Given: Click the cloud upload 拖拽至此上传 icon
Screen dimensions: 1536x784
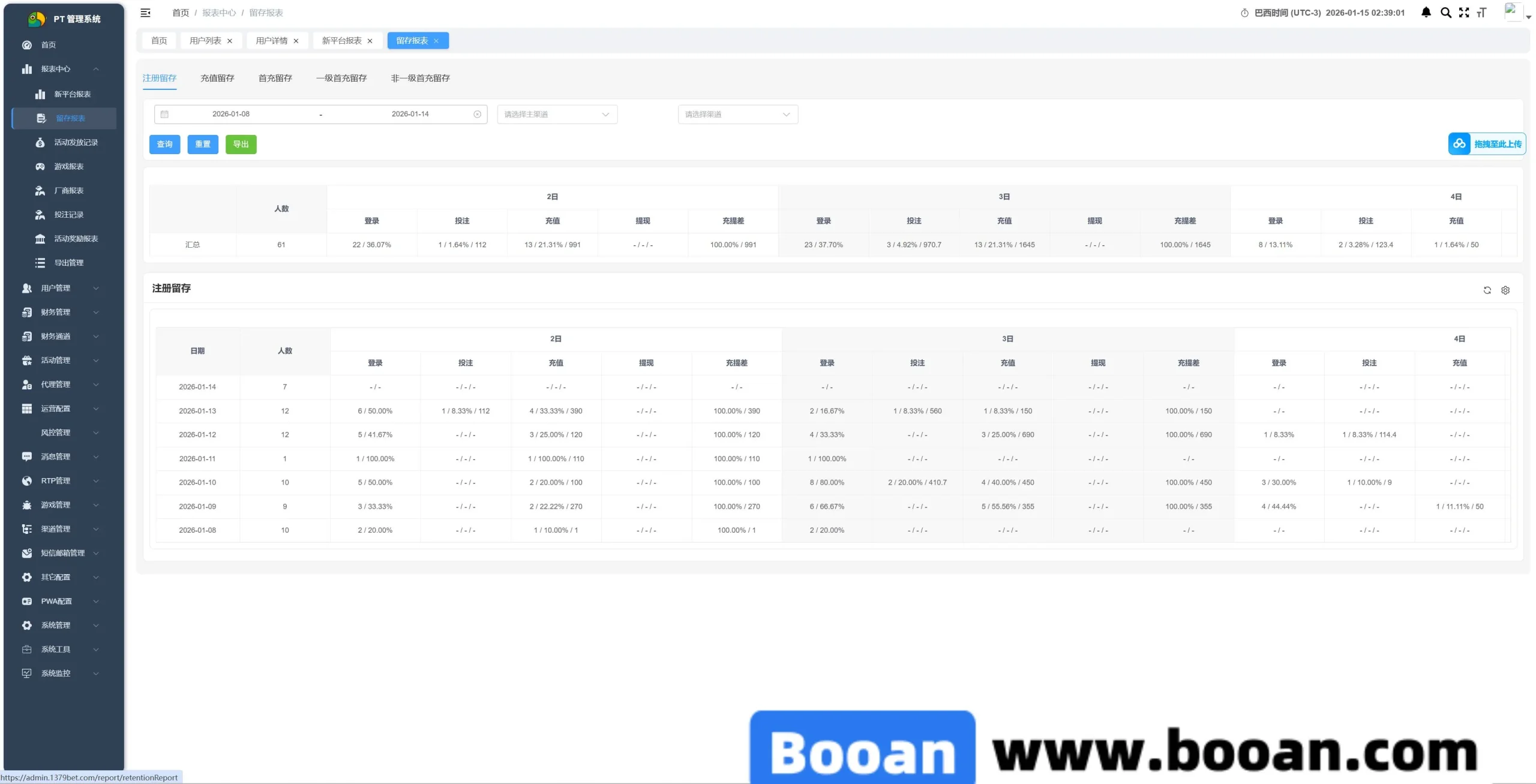Looking at the screenshot, I should 1459,144.
